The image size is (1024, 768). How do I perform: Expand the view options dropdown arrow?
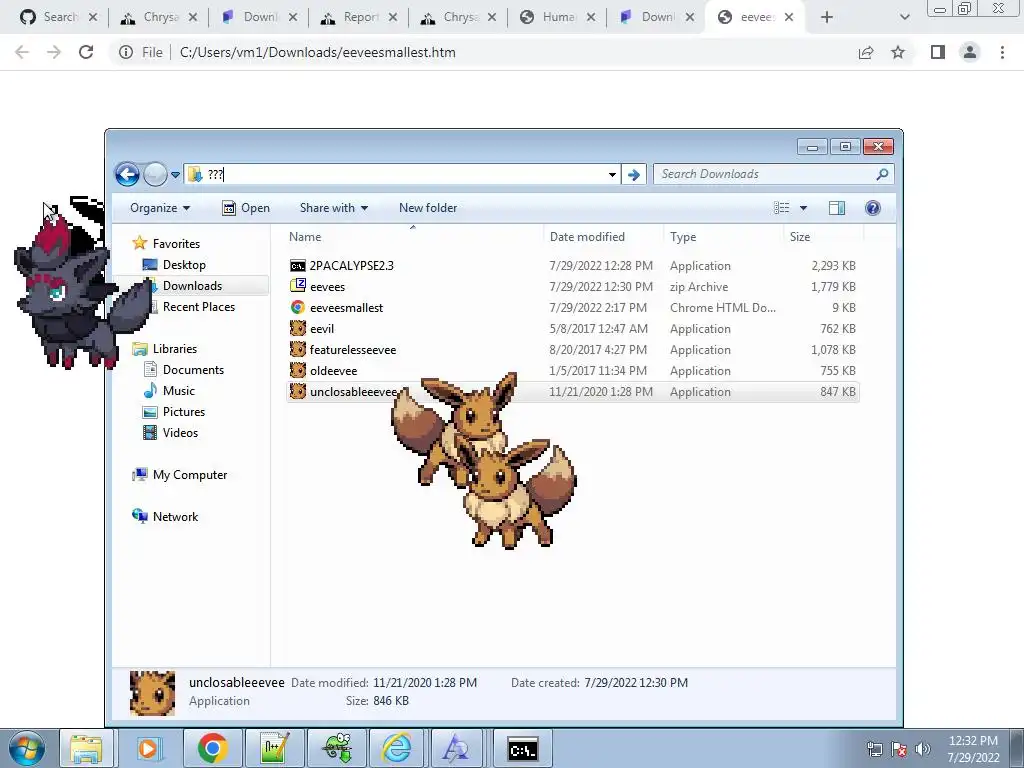pos(803,208)
